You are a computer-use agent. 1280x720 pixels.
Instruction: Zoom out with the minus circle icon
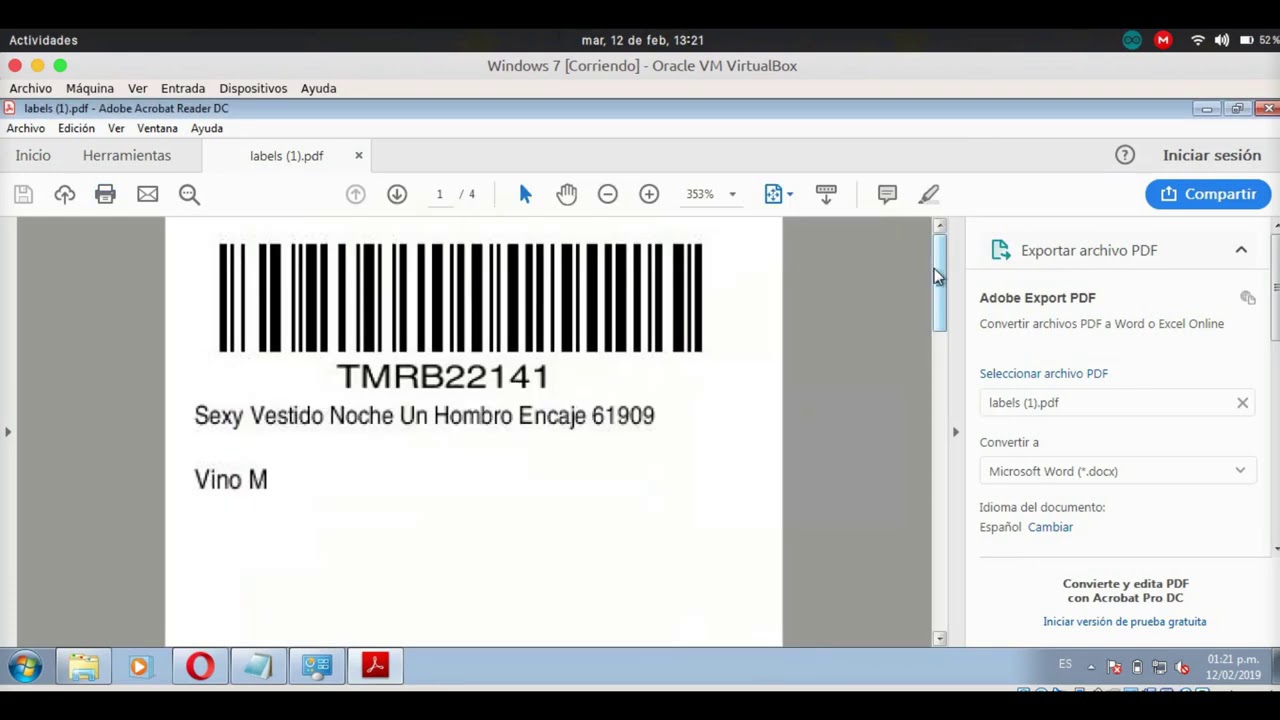click(608, 194)
